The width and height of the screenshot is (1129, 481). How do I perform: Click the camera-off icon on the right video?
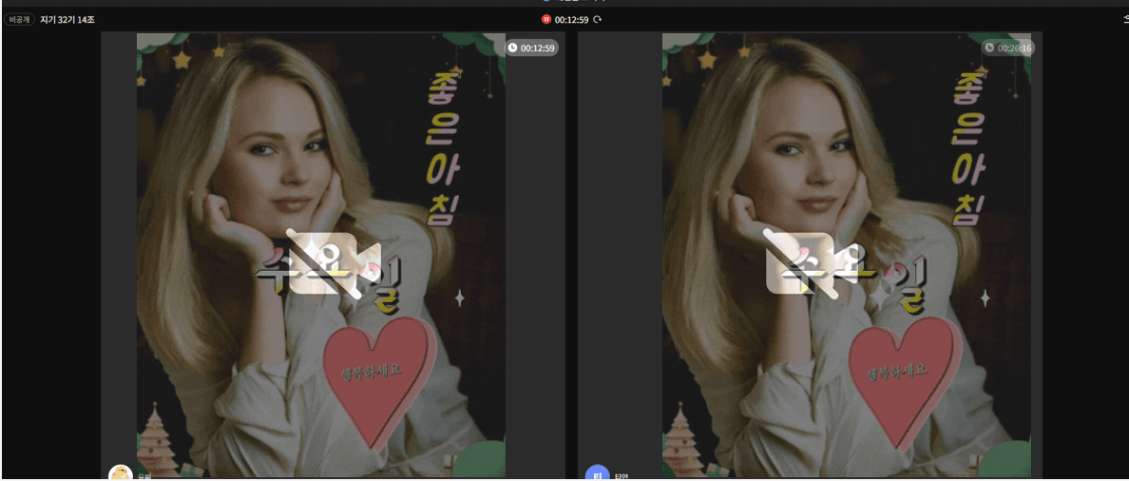(811, 264)
